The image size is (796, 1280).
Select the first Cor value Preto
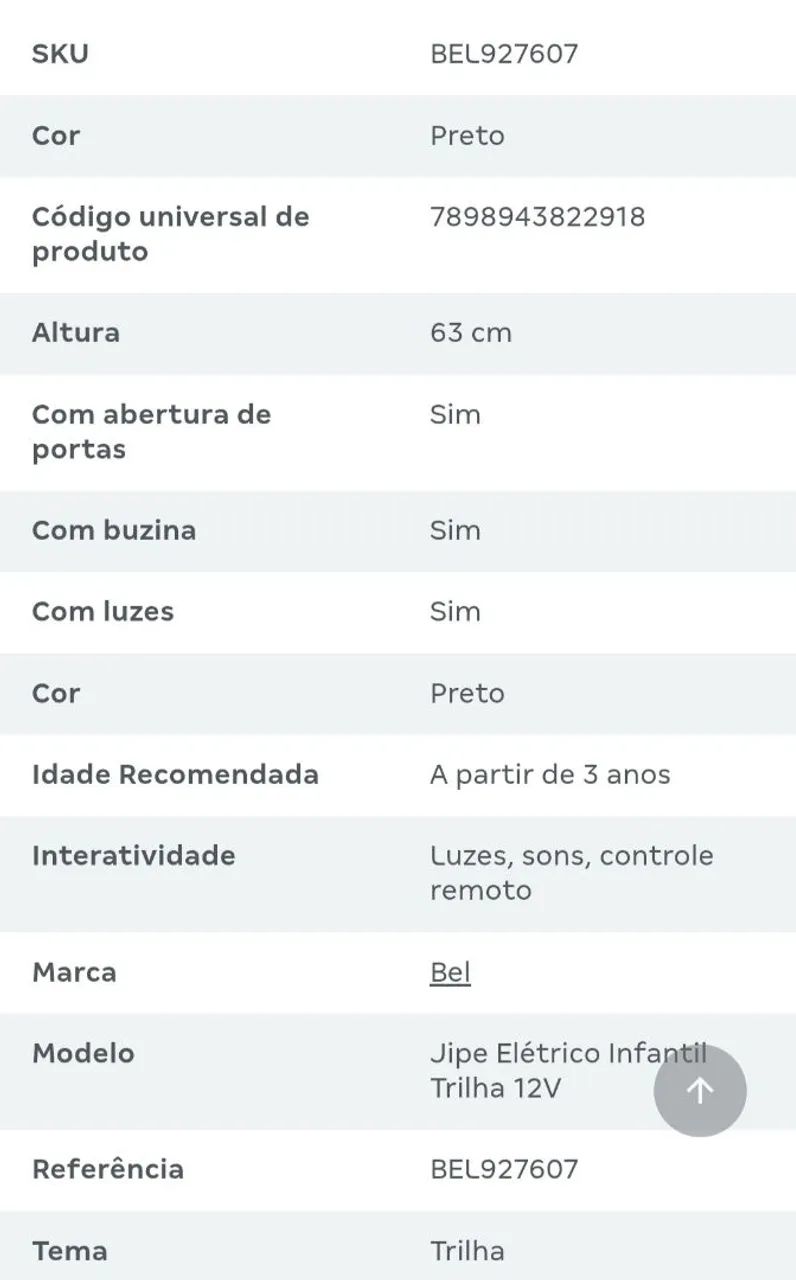click(467, 136)
